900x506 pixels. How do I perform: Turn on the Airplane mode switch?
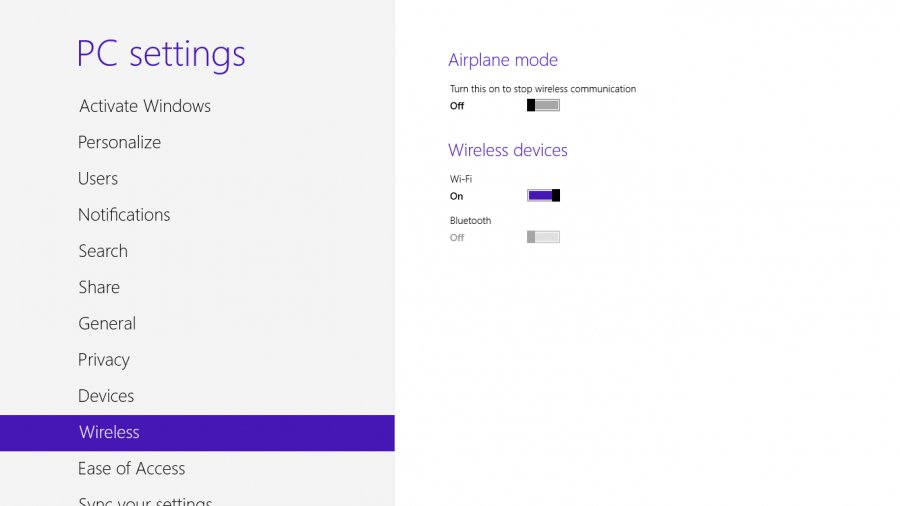(543, 106)
